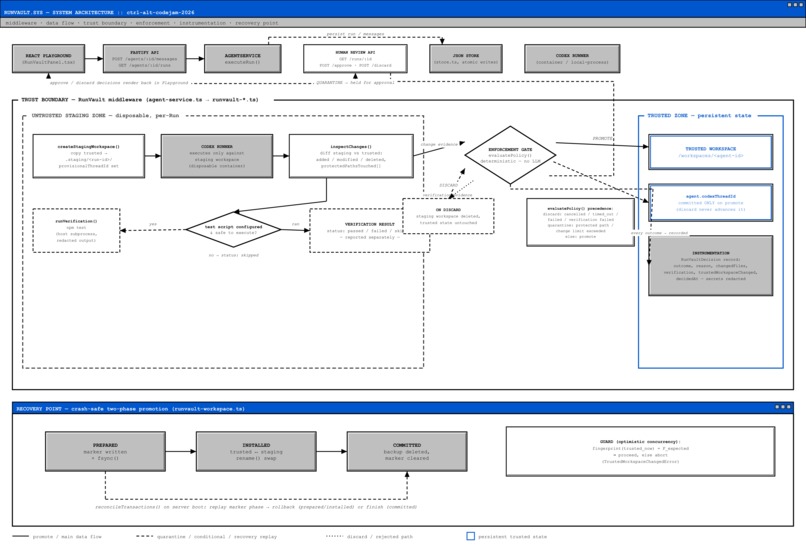Screen dimensions: 806x546
Task: Click the RECOVERY POINT panel title
Action: tap(131, 409)
